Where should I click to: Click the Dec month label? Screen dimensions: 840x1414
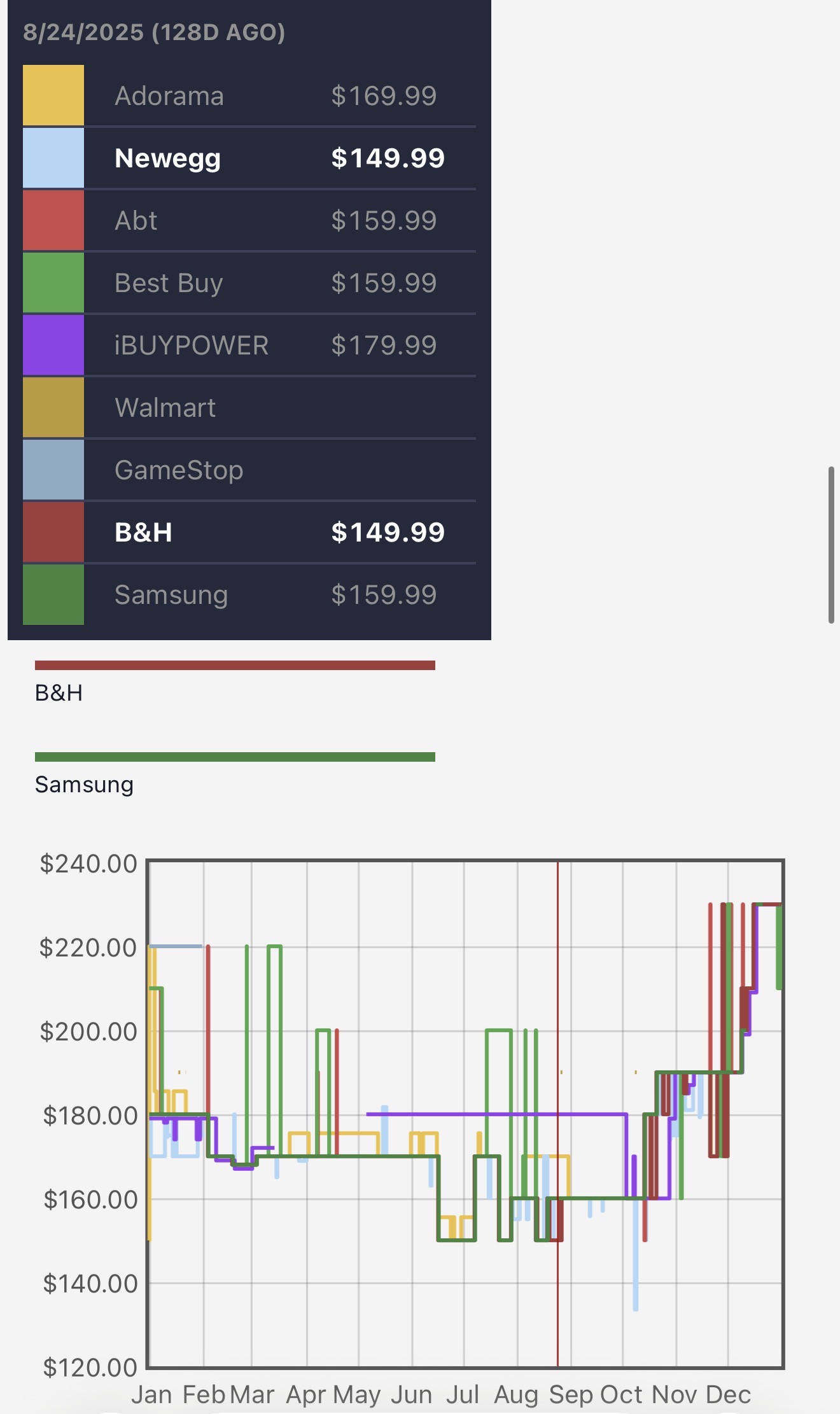point(728,1395)
